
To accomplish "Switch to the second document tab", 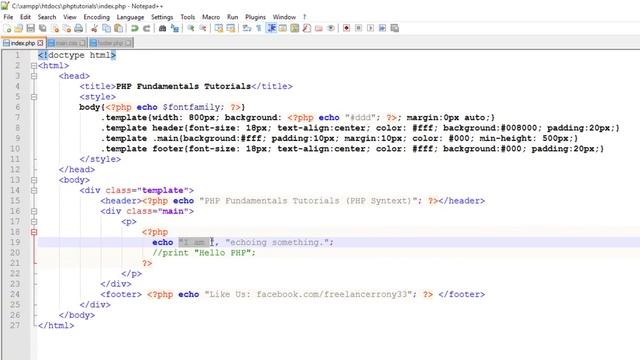I will tap(67, 43).
